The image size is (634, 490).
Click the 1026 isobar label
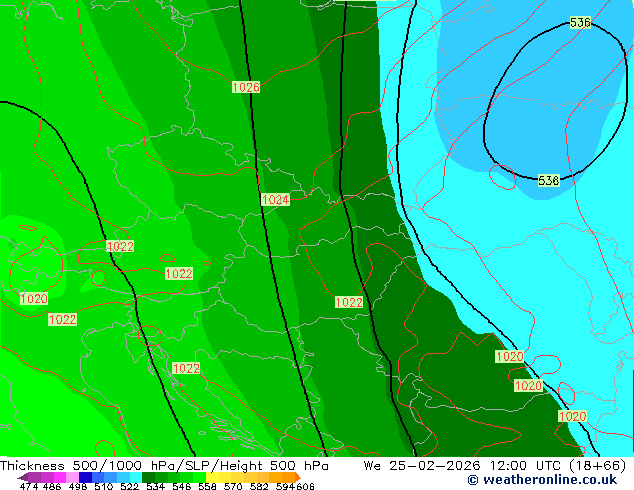[246, 87]
